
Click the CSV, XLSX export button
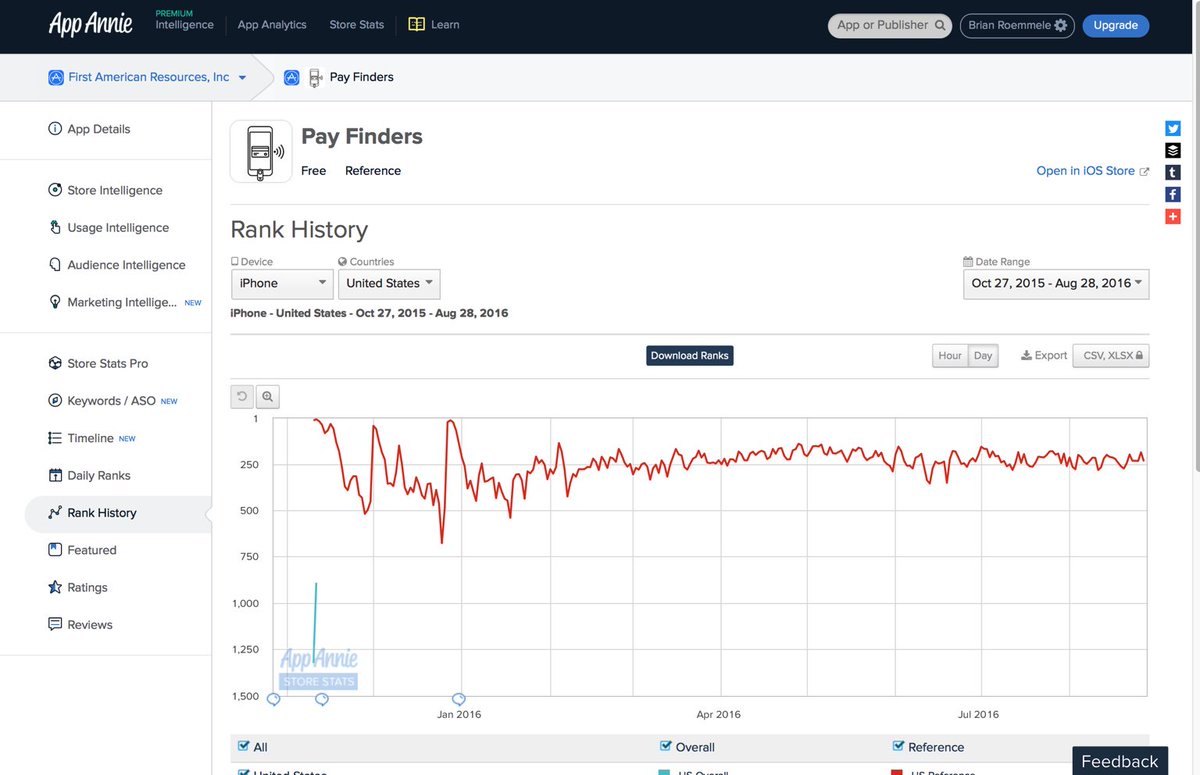[x=1111, y=355]
